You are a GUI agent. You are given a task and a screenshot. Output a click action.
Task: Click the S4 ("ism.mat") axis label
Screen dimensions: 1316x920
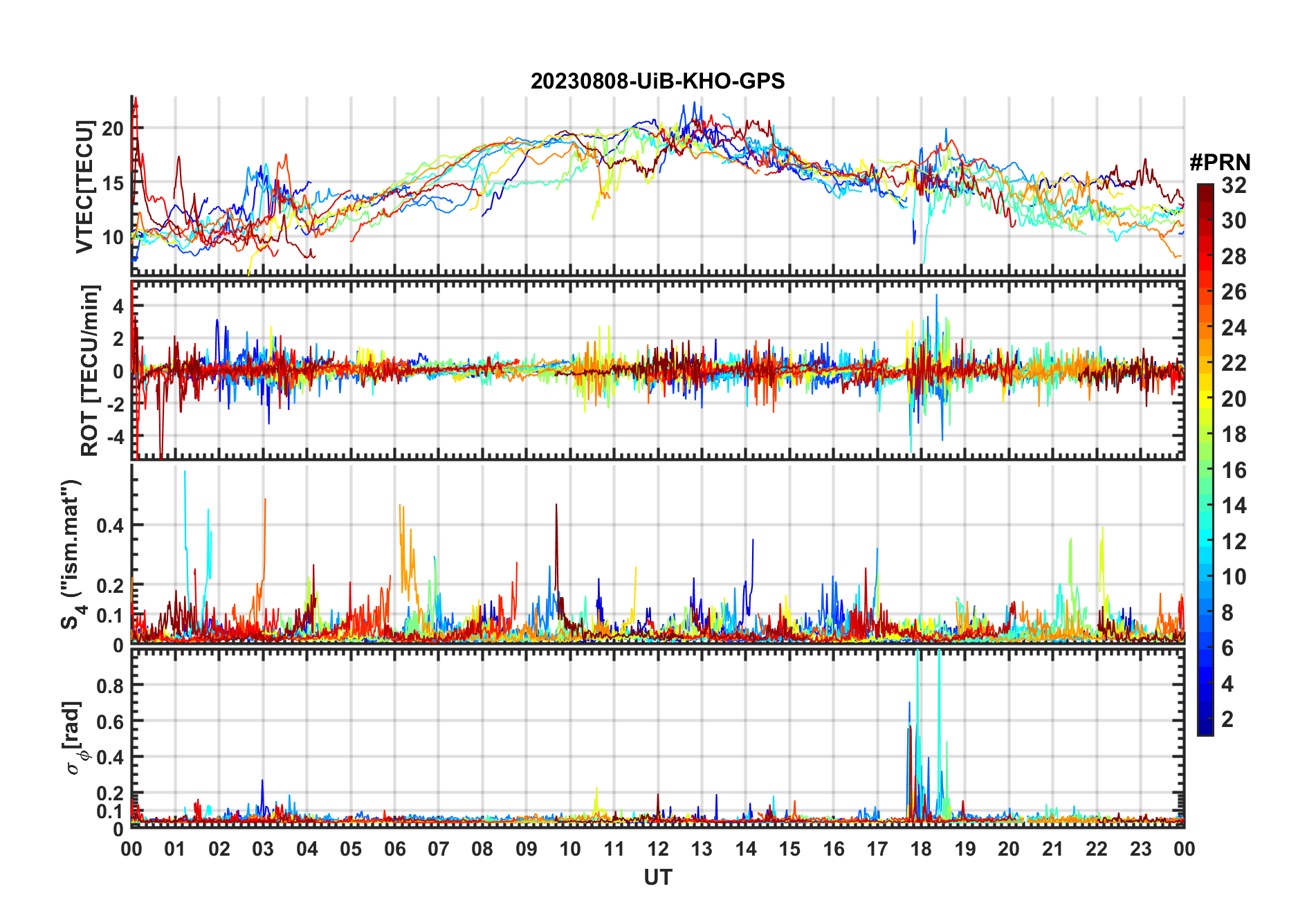pyautogui.click(x=73, y=554)
